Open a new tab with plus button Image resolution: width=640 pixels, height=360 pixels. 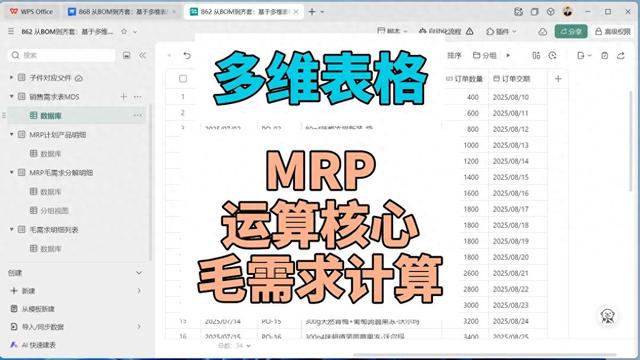click(x=312, y=12)
